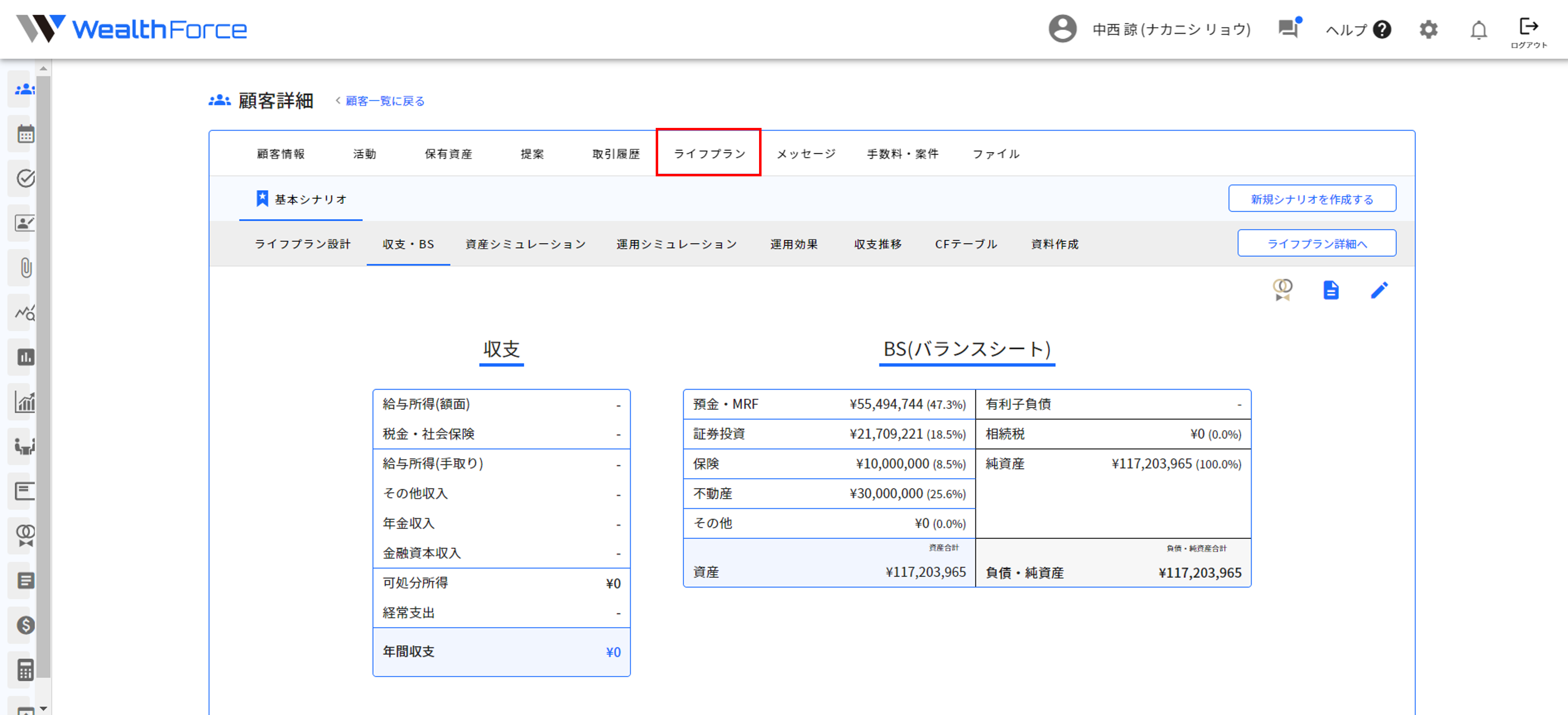1568x715 pixels.
Task: Click the blue pencil edit icon
Action: click(1379, 290)
